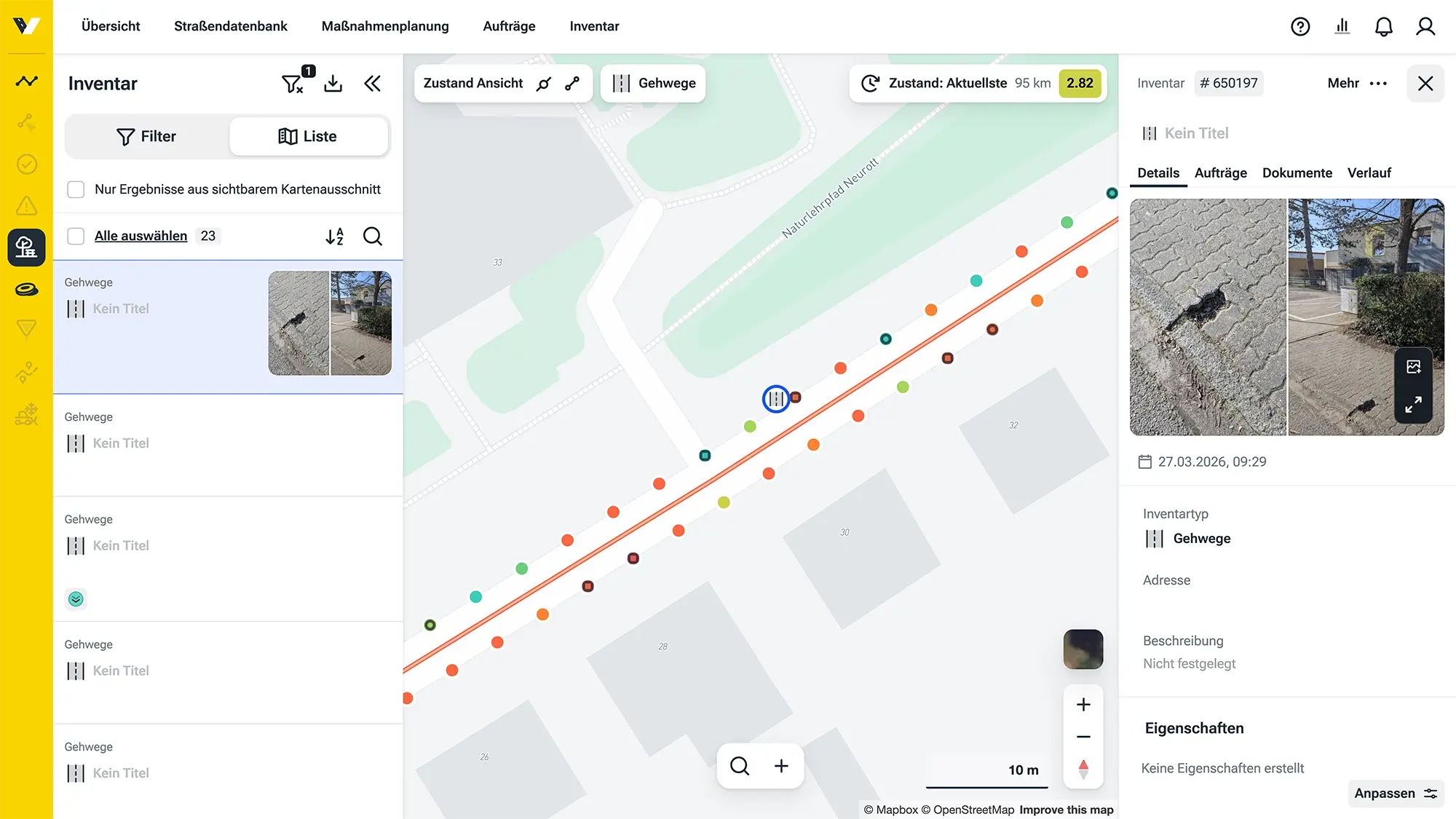Enable only results from visible map section
The image size is (1456, 819).
click(x=76, y=189)
